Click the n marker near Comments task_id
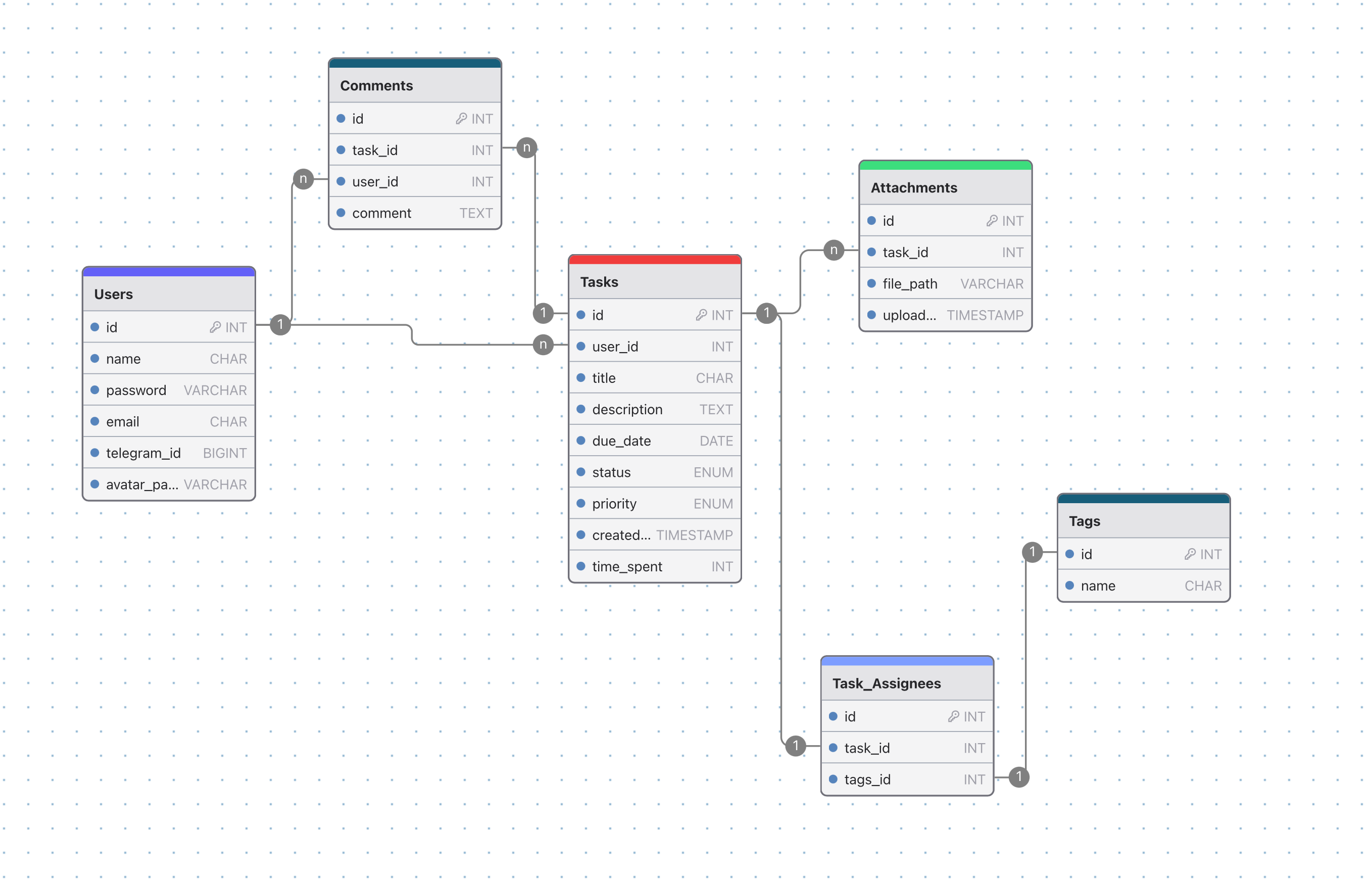The image size is (1372, 880). (526, 147)
